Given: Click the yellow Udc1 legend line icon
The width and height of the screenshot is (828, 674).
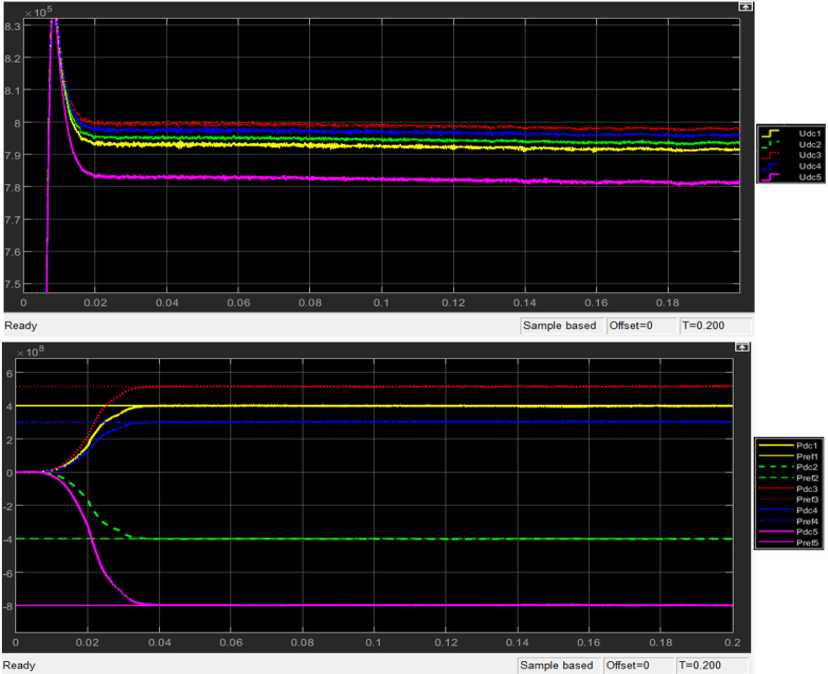Looking at the screenshot, I should [770, 133].
